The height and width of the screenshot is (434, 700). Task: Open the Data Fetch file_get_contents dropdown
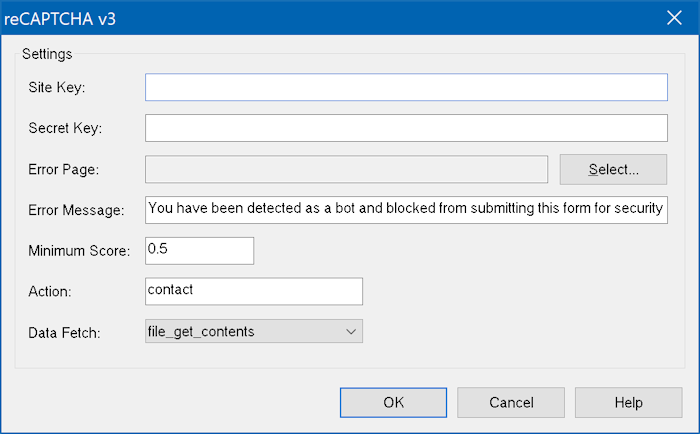[x=243, y=331]
